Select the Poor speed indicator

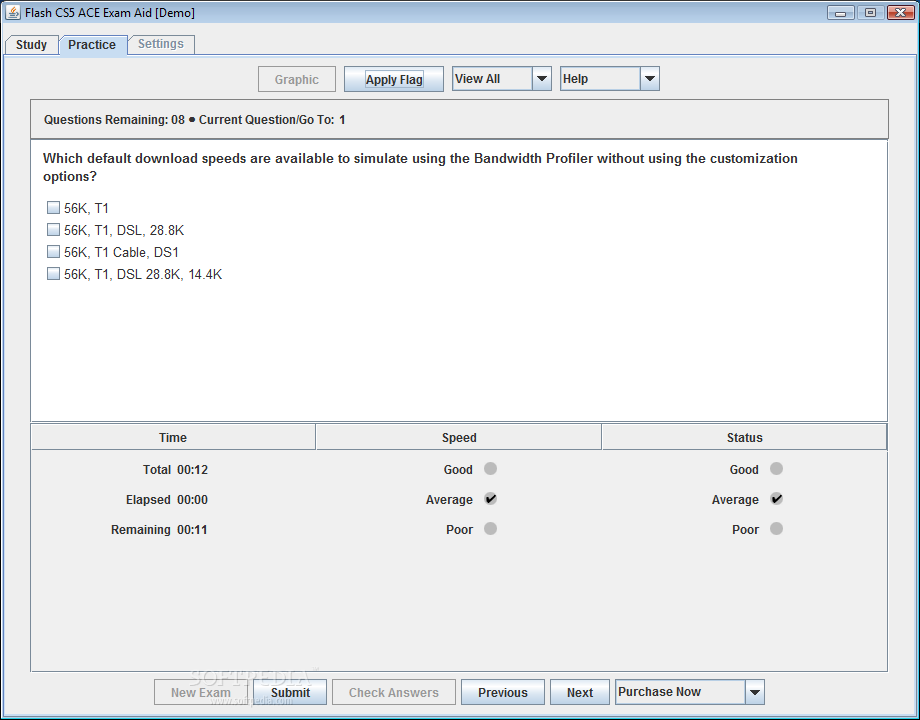(491, 529)
